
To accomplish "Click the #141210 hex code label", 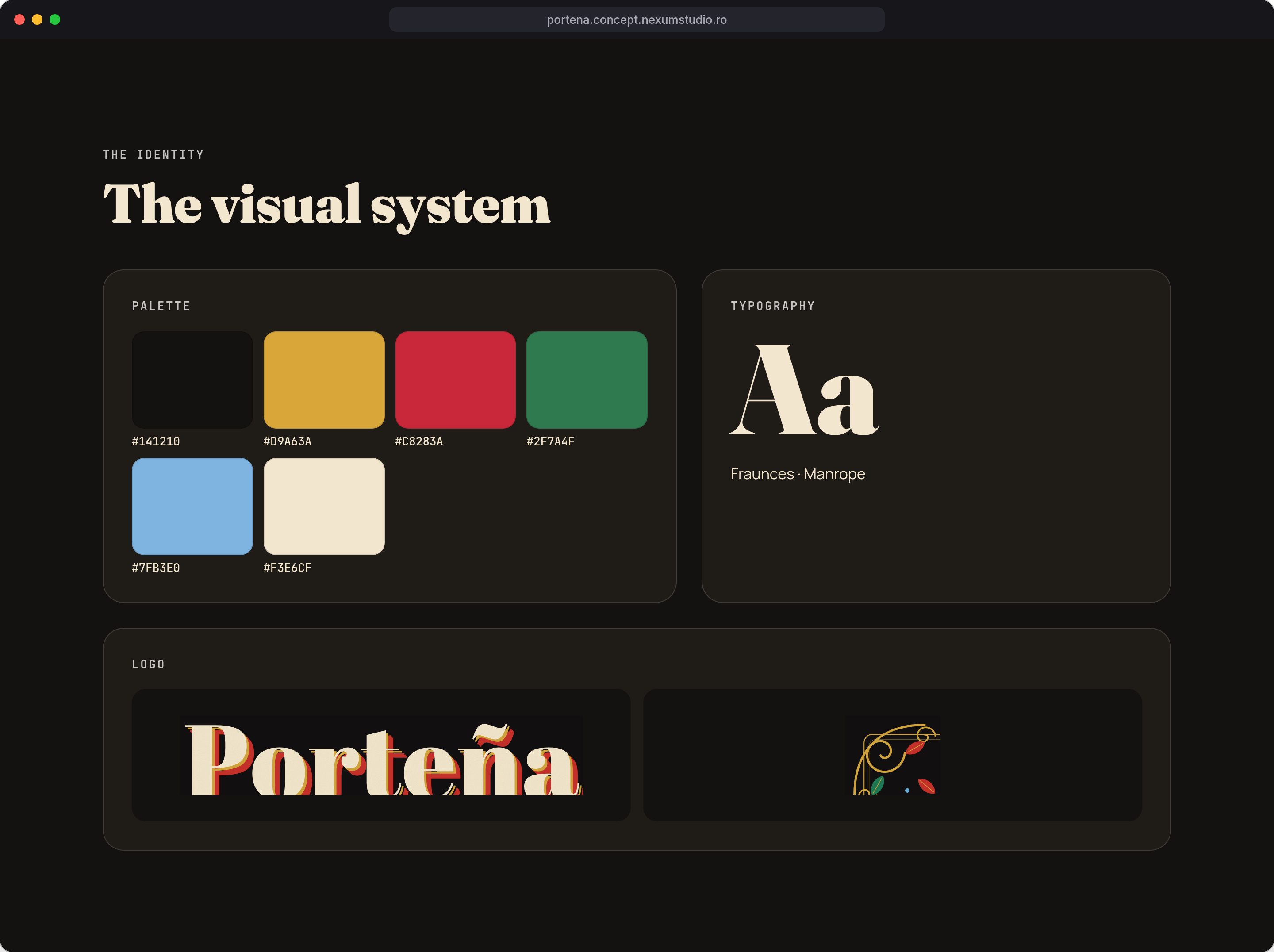I will (x=156, y=441).
